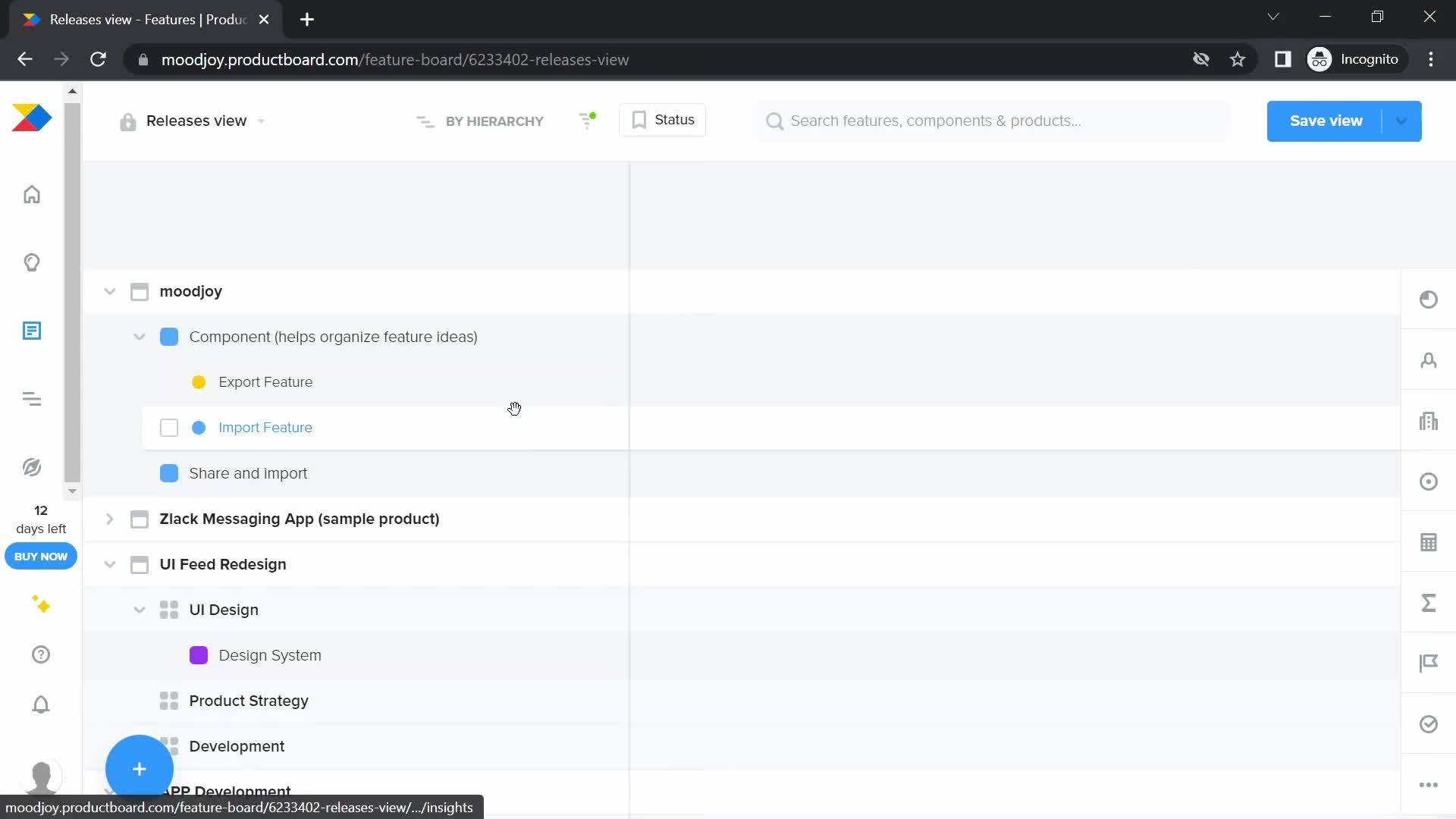Click the sparkle what's new icon
Screen dimensions: 1456x819
[x=41, y=604]
